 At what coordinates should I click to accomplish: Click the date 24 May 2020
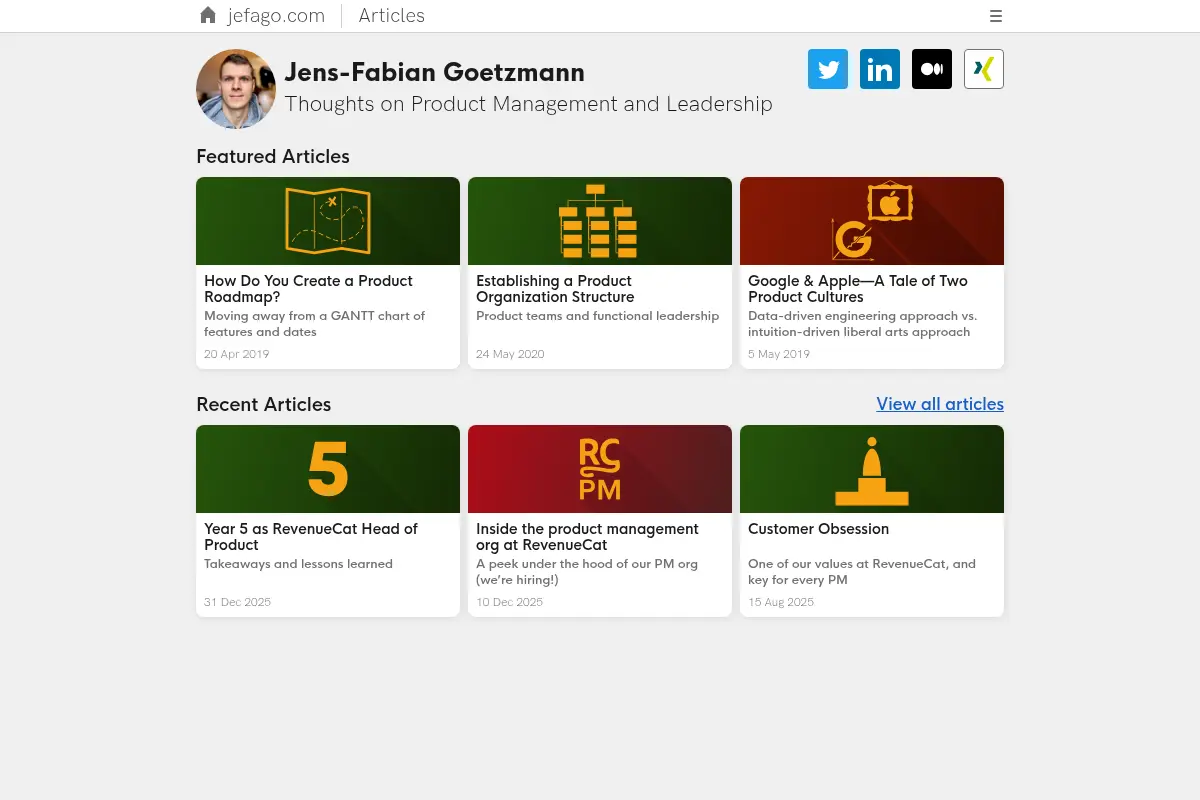tap(510, 354)
